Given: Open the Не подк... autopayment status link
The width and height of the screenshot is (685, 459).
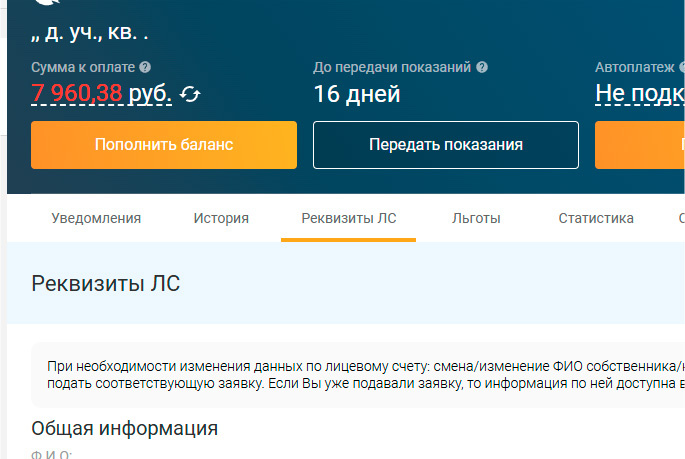Looking at the screenshot, I should coord(640,93).
